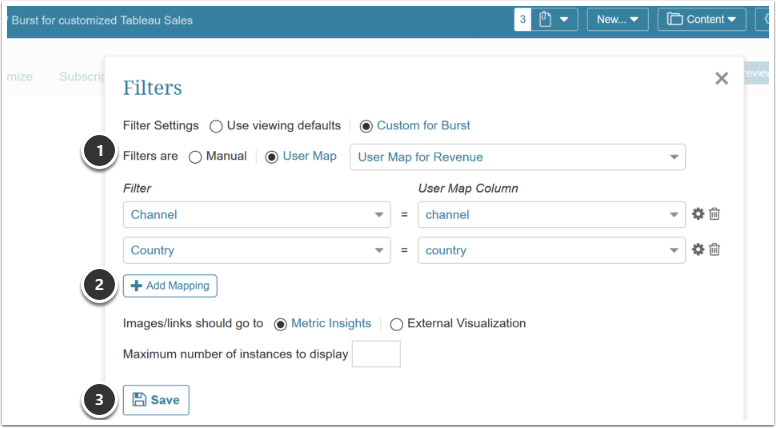776x428 pixels.
Task: Choose External Visualization radio option
Action: click(x=397, y=324)
